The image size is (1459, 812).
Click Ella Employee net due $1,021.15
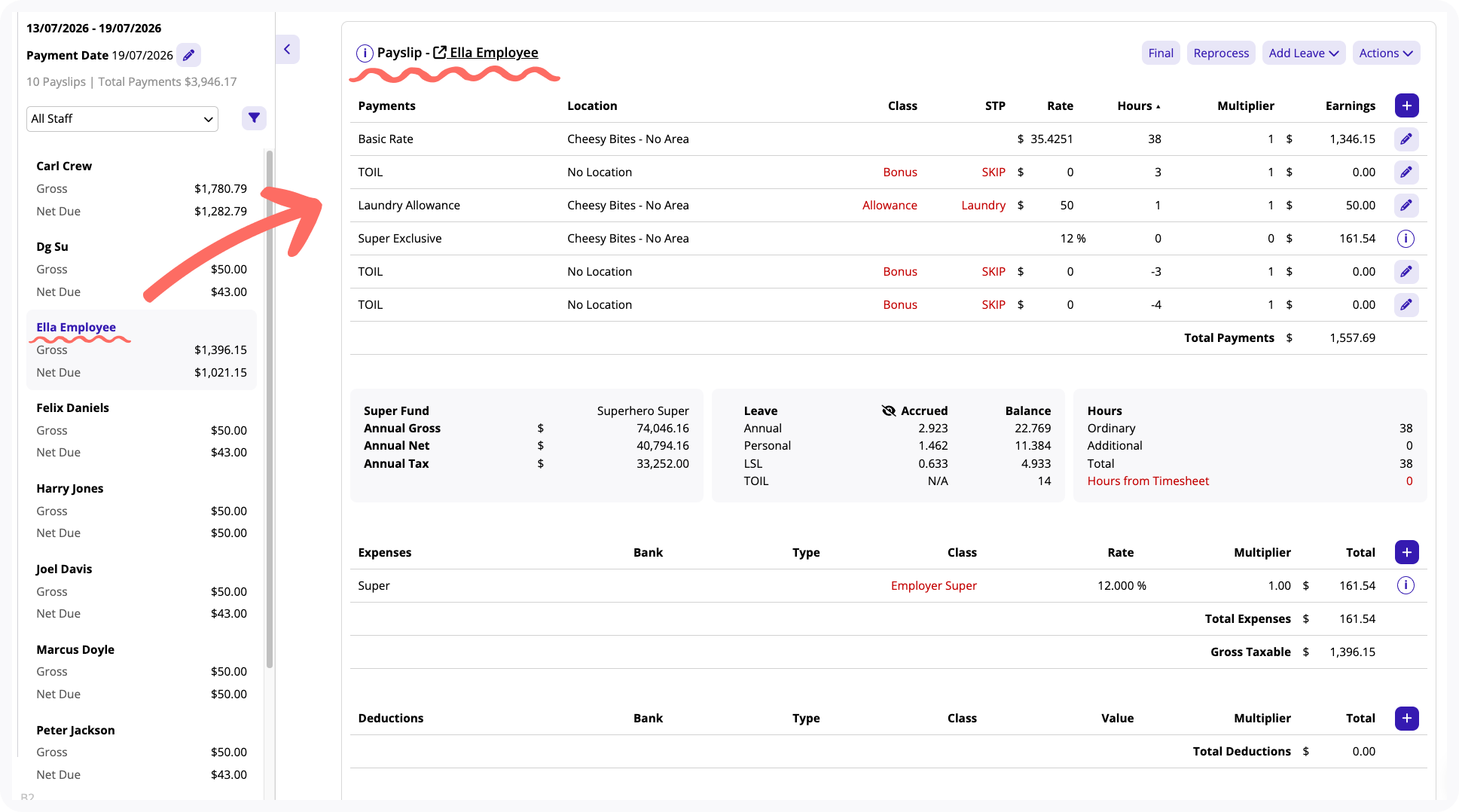click(x=221, y=373)
